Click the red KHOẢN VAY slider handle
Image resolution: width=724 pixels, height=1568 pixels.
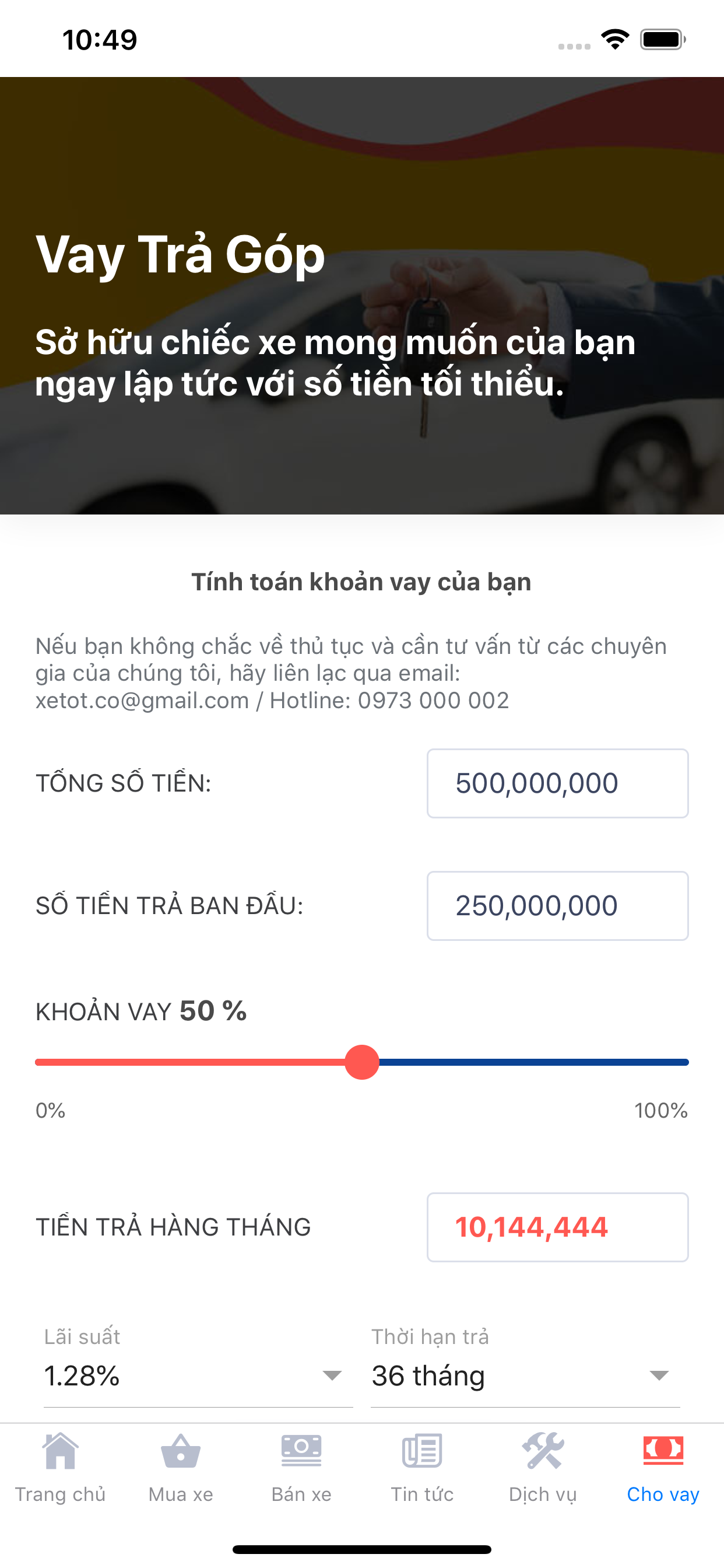click(362, 1062)
